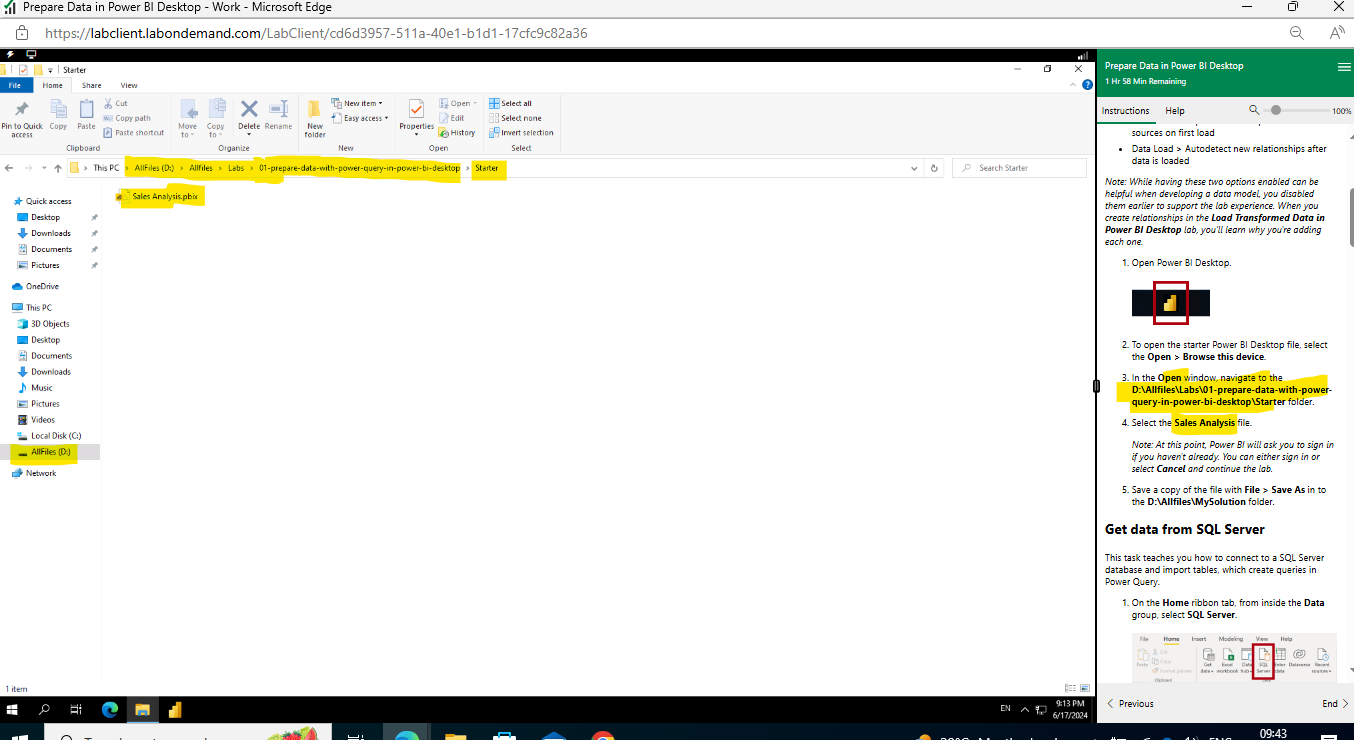
Task: Click This PC in address breadcrumb
Action: click(x=106, y=168)
